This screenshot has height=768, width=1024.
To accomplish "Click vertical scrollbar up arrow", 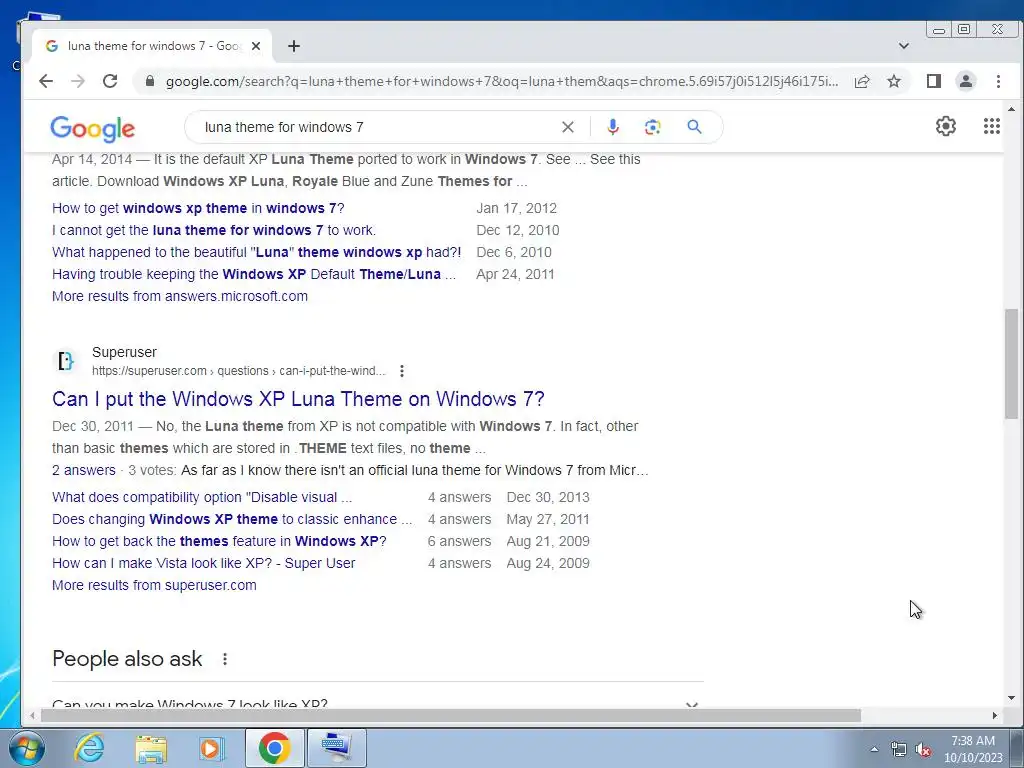I will tap(1011, 110).
